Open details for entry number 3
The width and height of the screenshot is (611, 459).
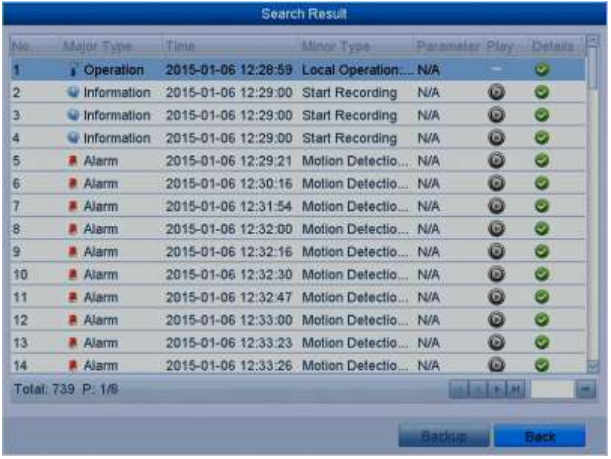point(542,115)
